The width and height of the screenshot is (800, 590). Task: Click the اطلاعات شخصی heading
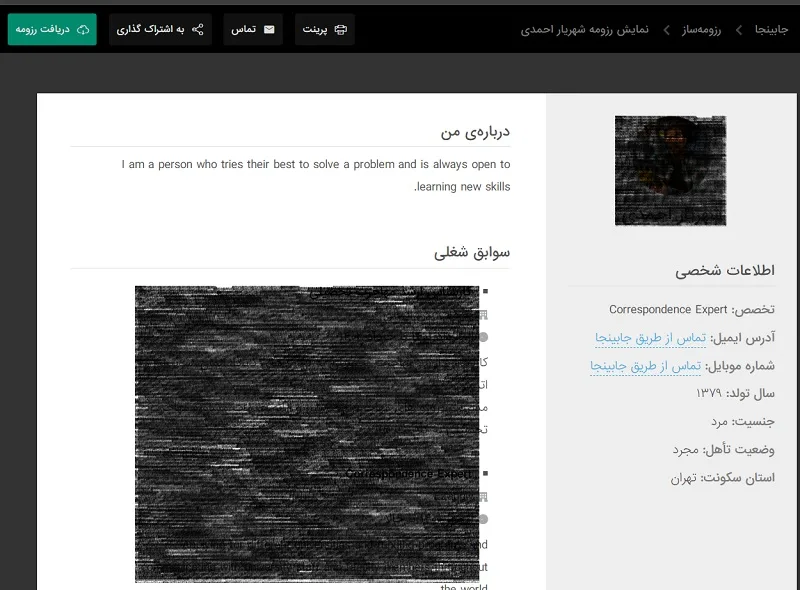tap(725, 271)
